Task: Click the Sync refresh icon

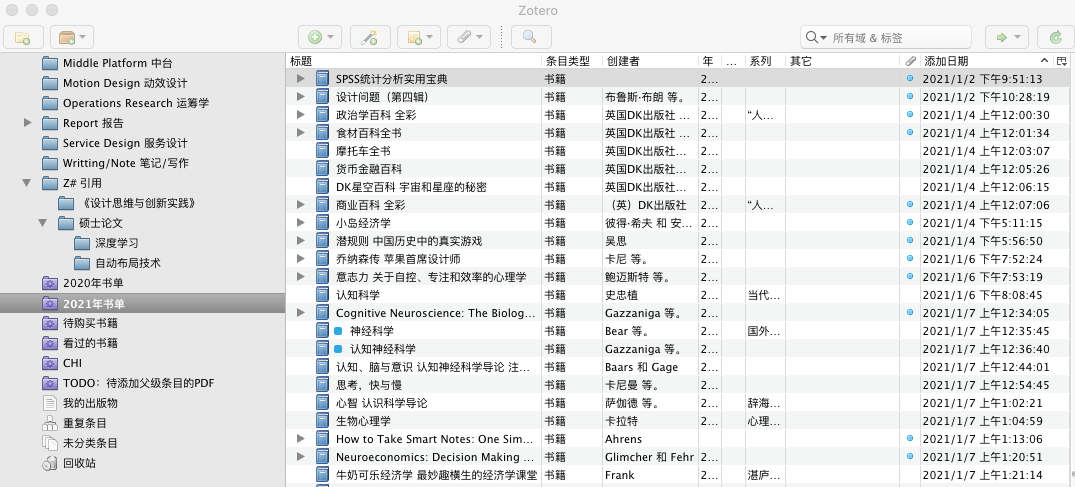Action: pos(1055,37)
